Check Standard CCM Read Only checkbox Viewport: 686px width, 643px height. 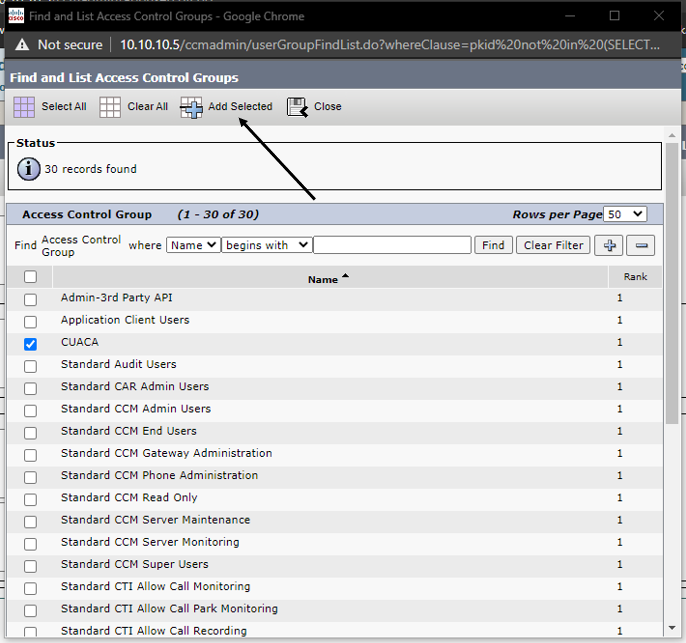click(30, 500)
